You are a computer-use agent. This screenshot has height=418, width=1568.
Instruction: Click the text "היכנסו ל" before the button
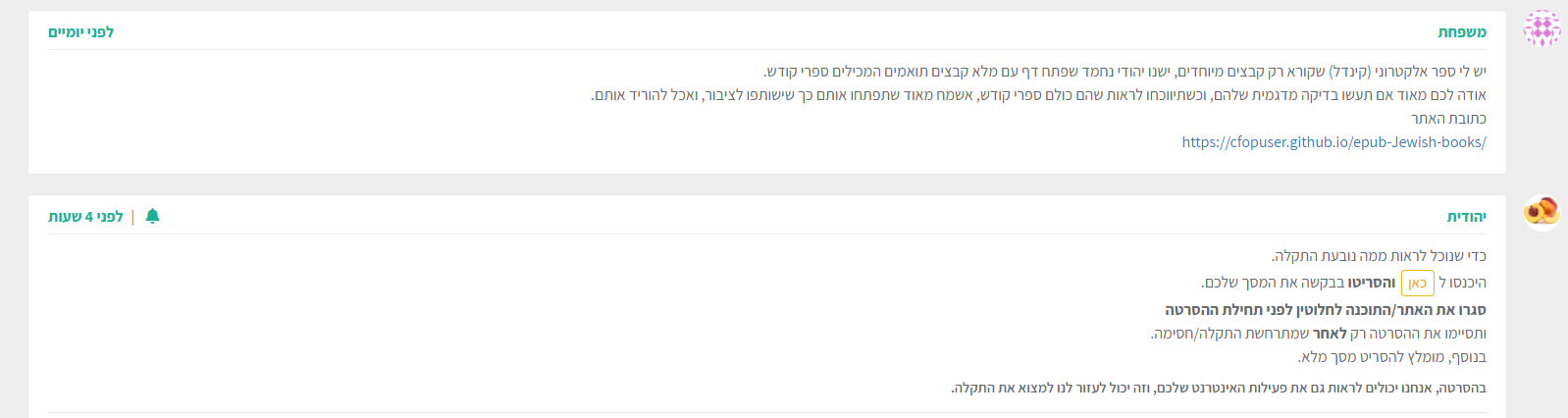tap(1462, 283)
